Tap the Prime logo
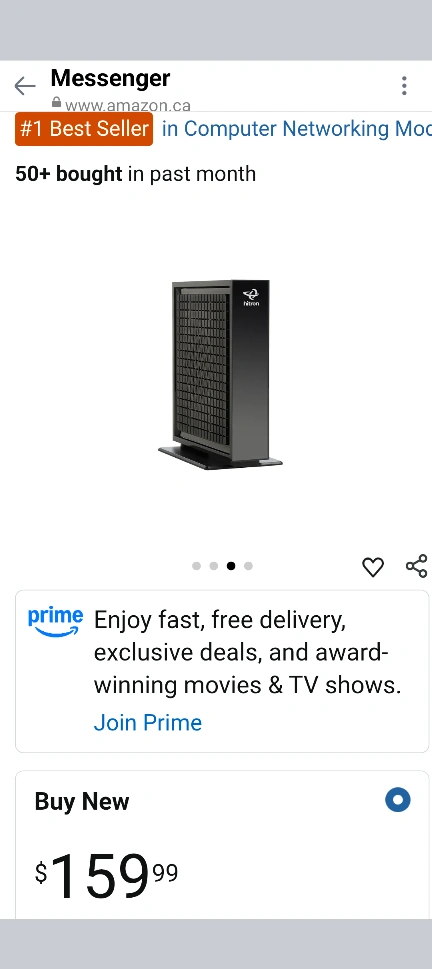The image size is (432, 969). pos(55,622)
